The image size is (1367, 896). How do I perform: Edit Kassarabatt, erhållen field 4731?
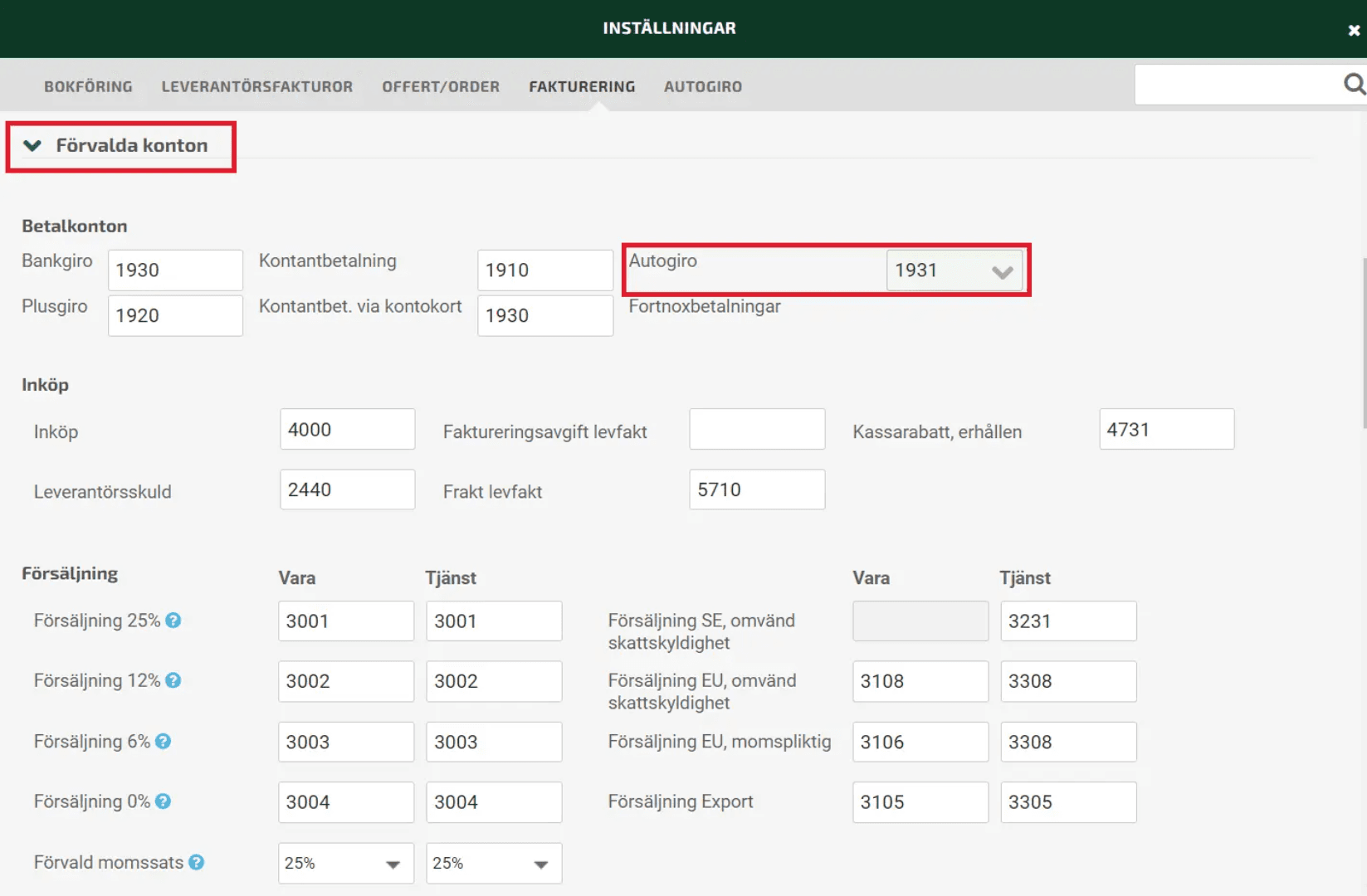point(1167,429)
